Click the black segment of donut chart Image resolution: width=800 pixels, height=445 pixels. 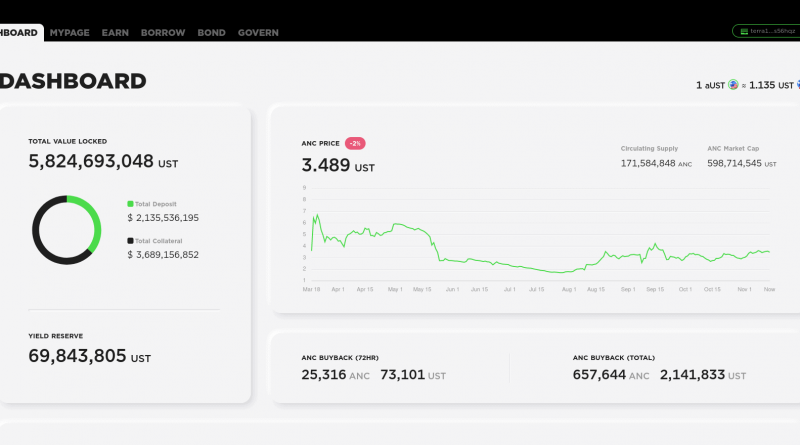tap(42, 240)
